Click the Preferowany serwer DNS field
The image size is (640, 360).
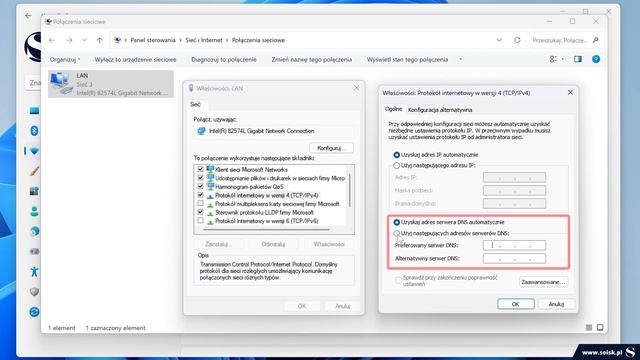pos(514,245)
